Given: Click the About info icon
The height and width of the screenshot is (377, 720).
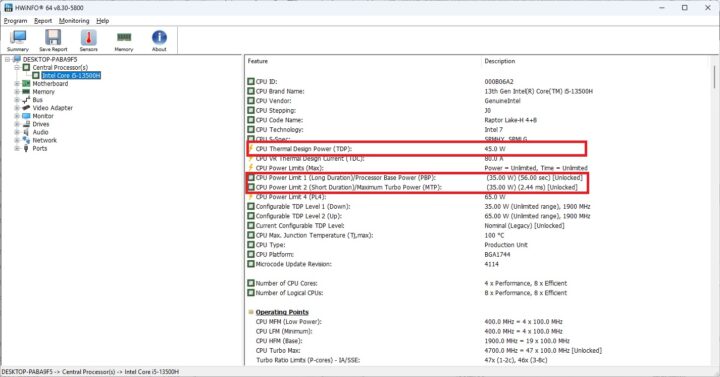Looking at the screenshot, I should coord(159,37).
